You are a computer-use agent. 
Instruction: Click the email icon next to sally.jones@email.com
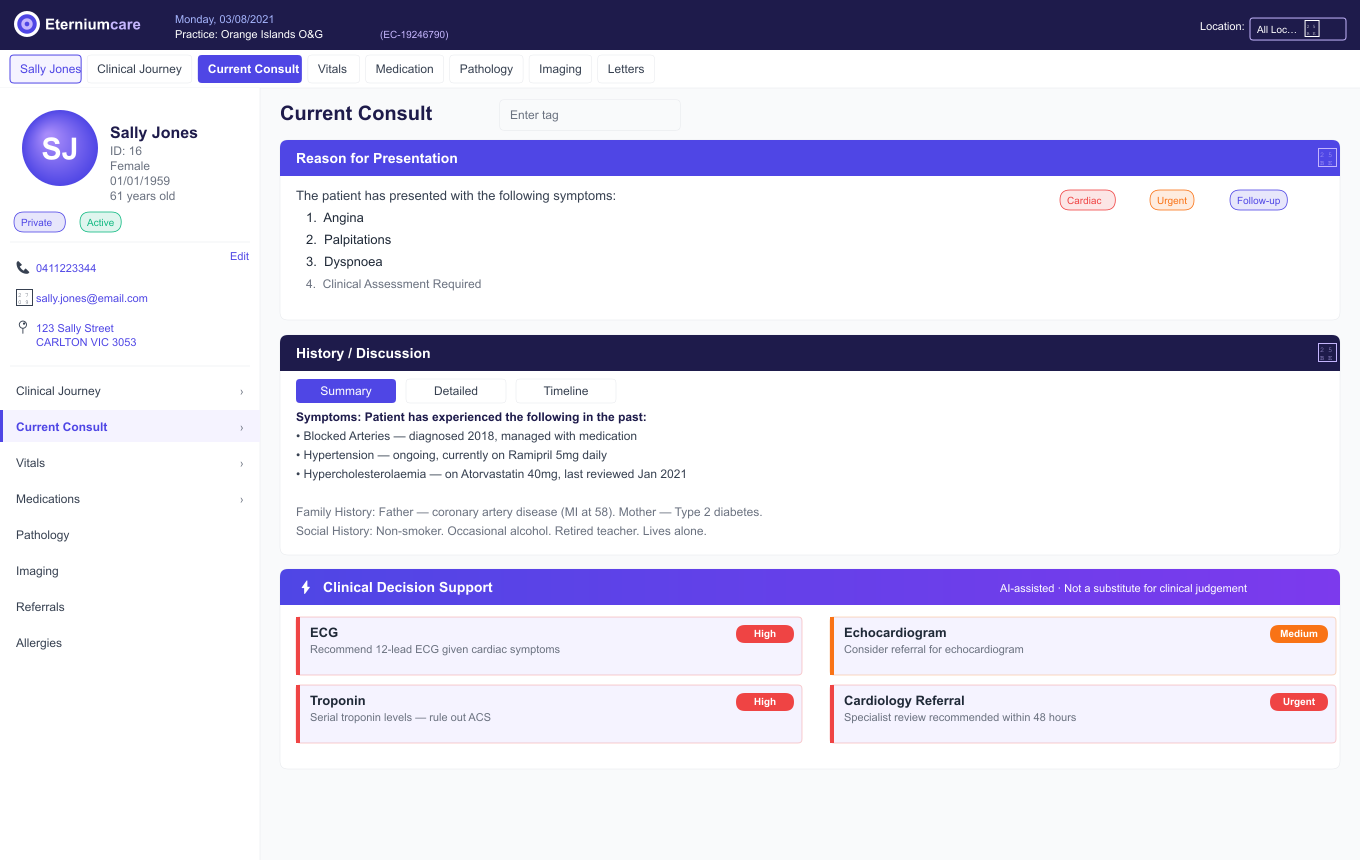tap(24, 298)
